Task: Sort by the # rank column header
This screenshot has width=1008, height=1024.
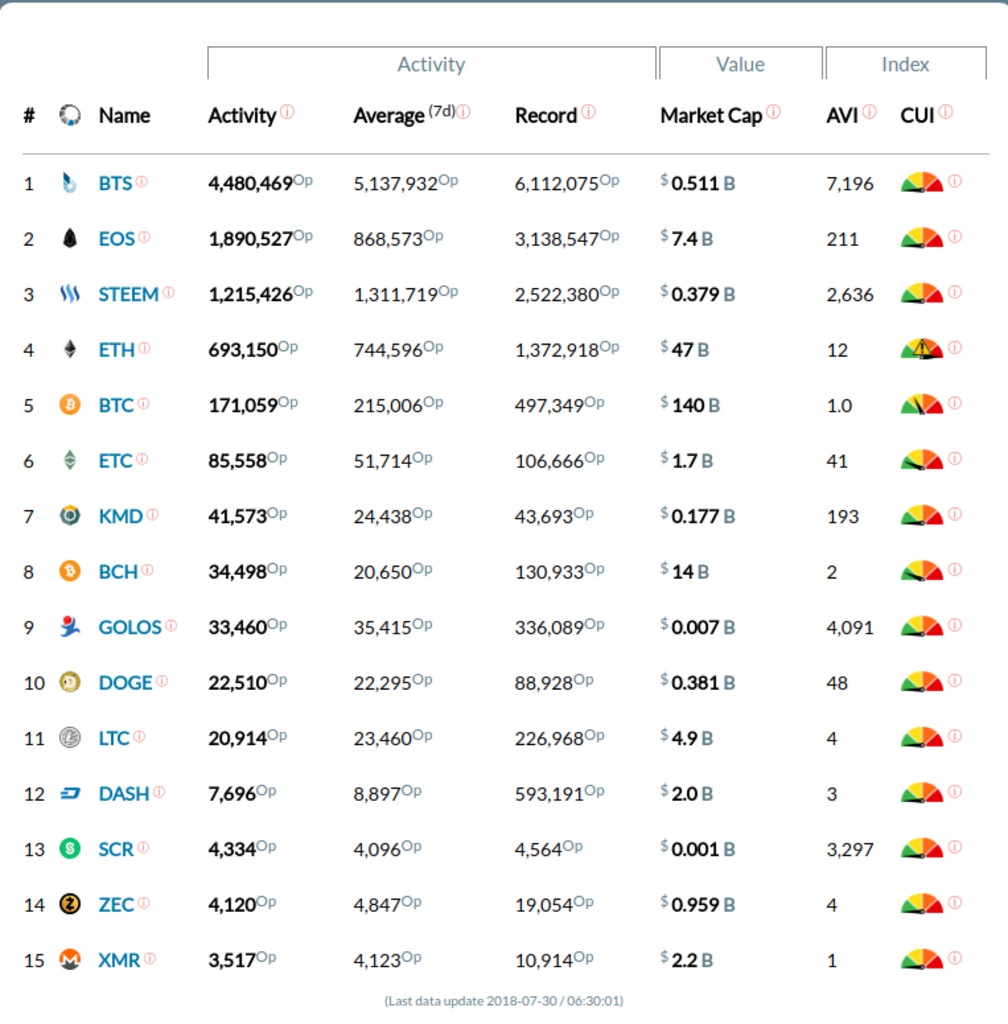Action: point(29,116)
